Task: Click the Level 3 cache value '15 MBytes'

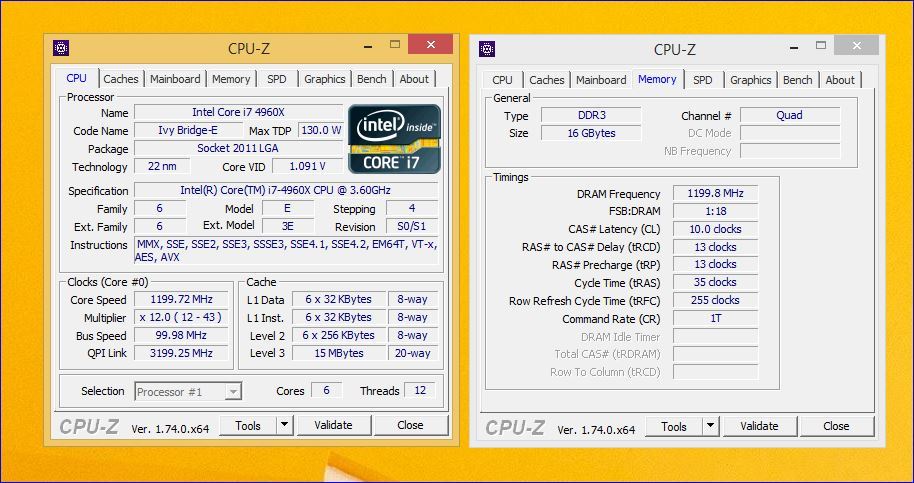Action: [x=339, y=353]
